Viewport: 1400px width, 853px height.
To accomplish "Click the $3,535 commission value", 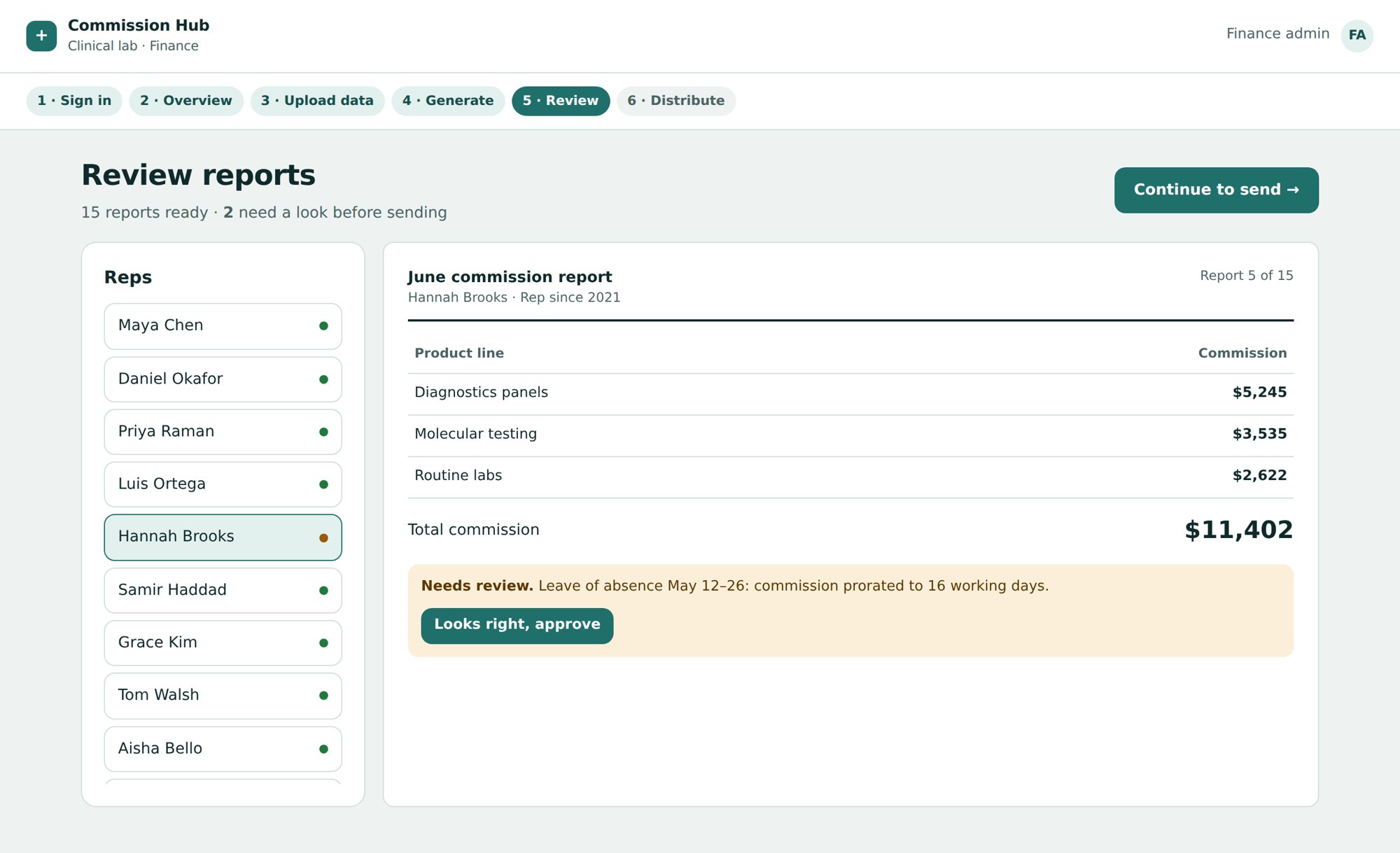I will tap(1259, 434).
